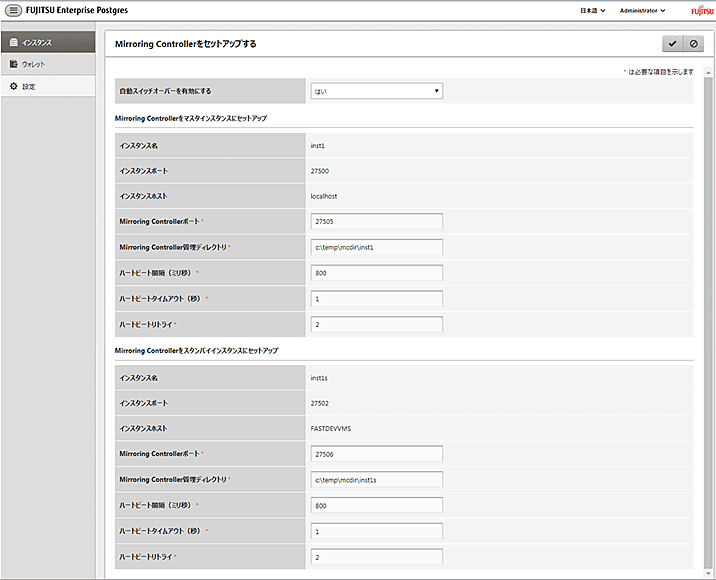716x580 pixels.
Task: Click the standby instance setup section heading
Action: click(196, 351)
